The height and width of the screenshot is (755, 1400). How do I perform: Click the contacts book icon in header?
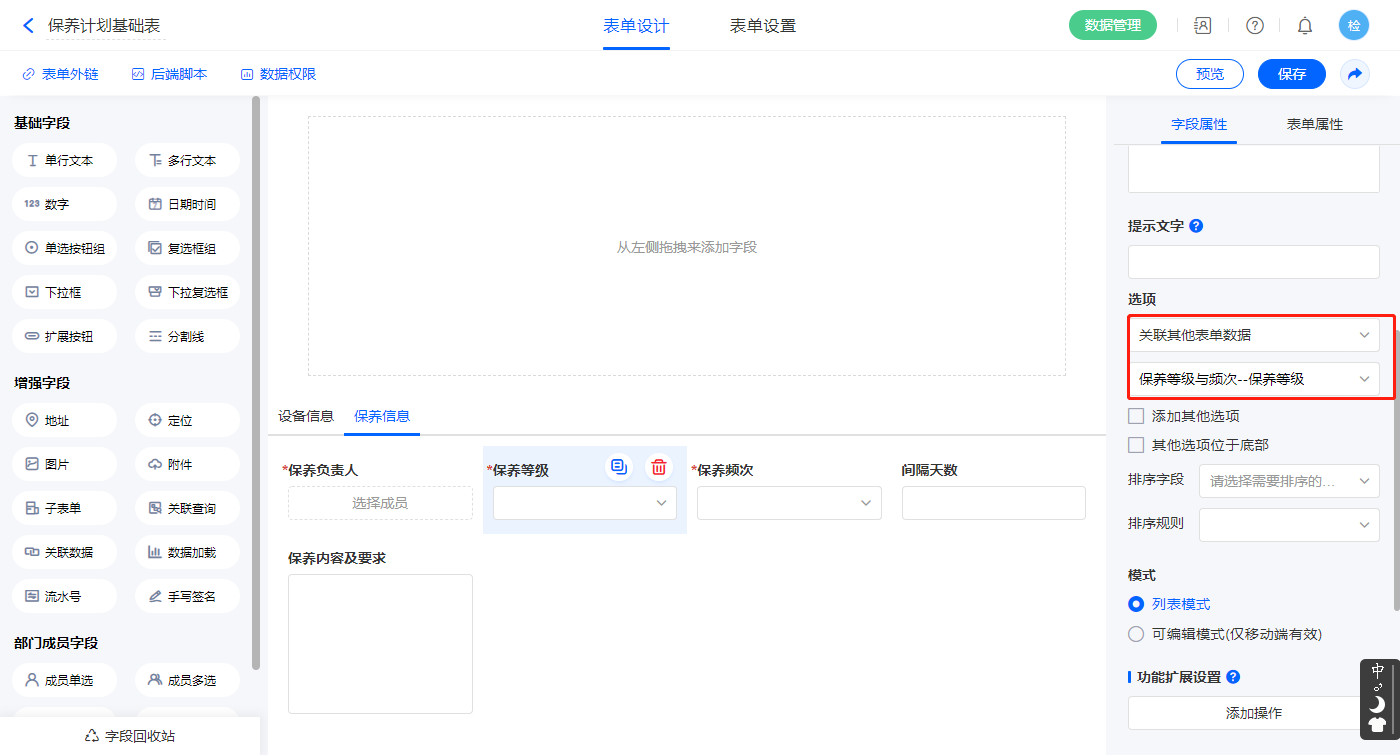point(1203,26)
